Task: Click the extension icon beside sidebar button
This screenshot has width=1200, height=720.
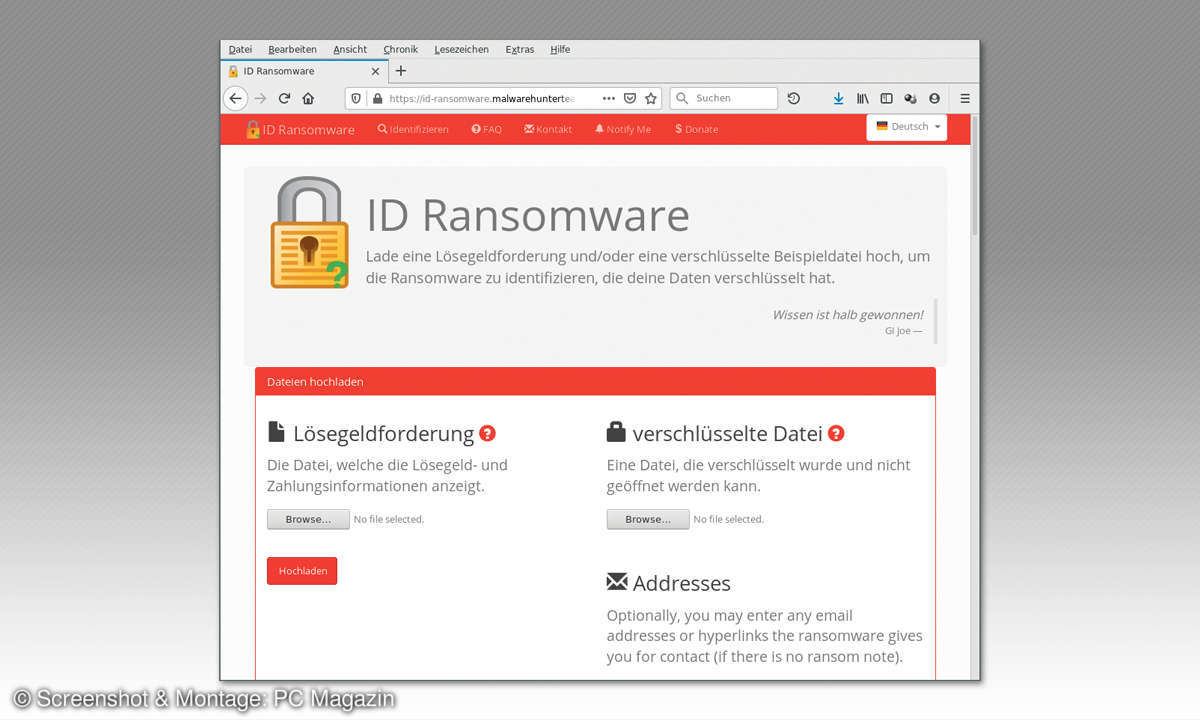Action: click(910, 98)
